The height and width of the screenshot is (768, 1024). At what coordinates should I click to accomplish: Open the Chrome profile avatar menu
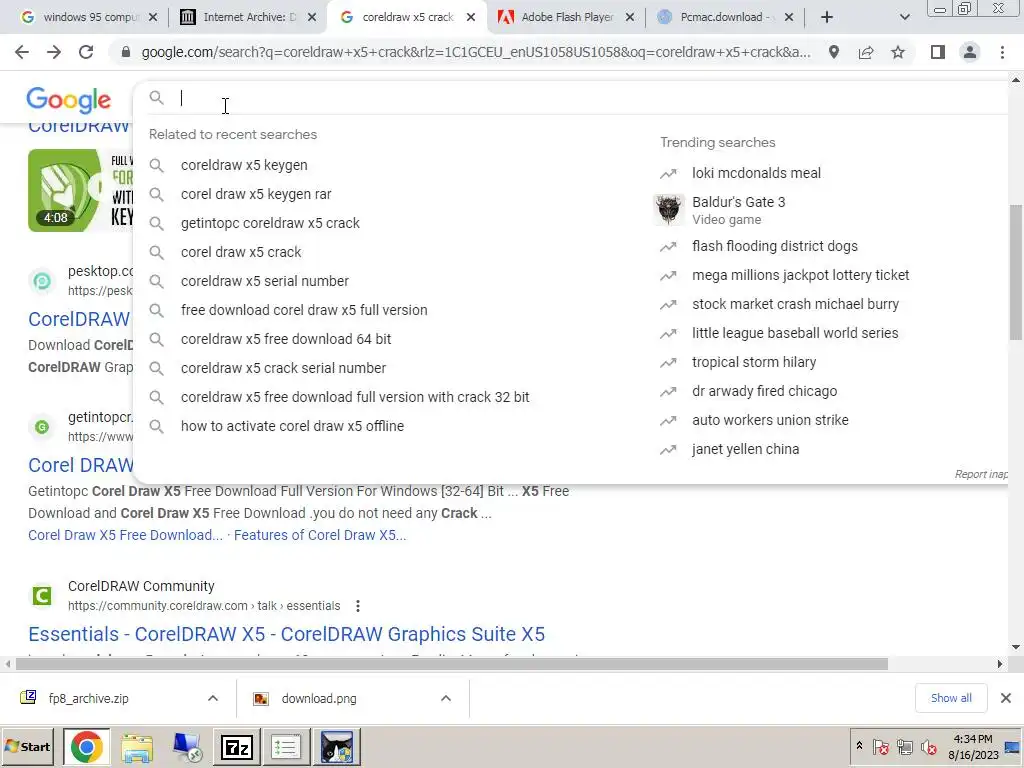click(x=970, y=52)
